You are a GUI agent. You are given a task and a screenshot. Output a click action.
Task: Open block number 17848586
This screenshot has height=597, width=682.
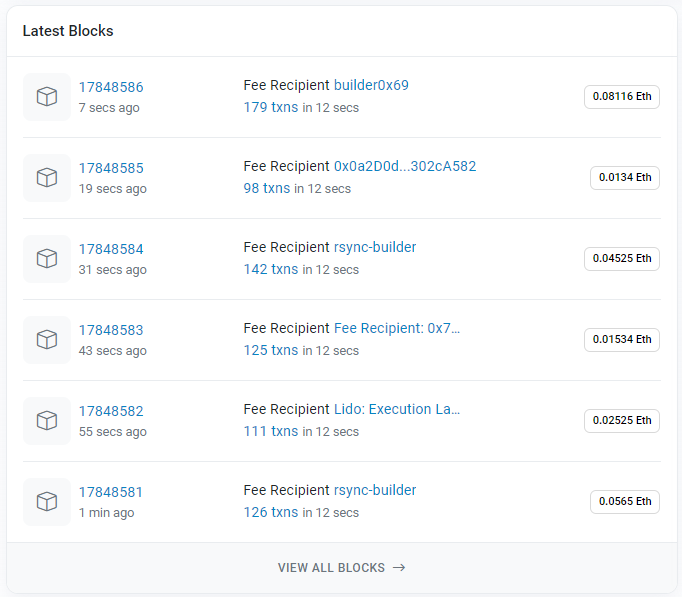[x=111, y=87]
